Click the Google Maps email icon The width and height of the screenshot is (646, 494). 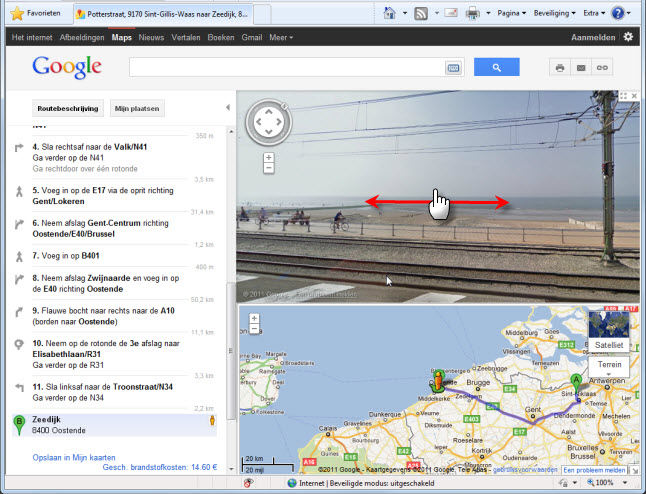click(x=581, y=68)
